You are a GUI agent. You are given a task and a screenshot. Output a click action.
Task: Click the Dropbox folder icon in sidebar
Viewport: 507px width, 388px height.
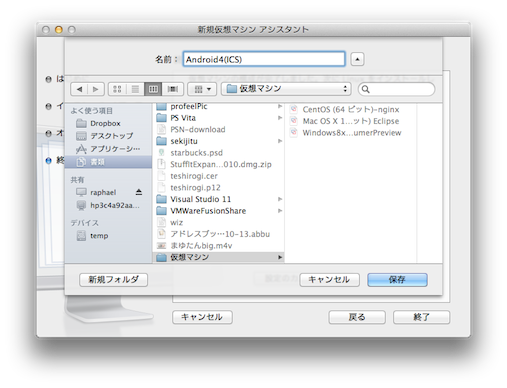(x=81, y=123)
